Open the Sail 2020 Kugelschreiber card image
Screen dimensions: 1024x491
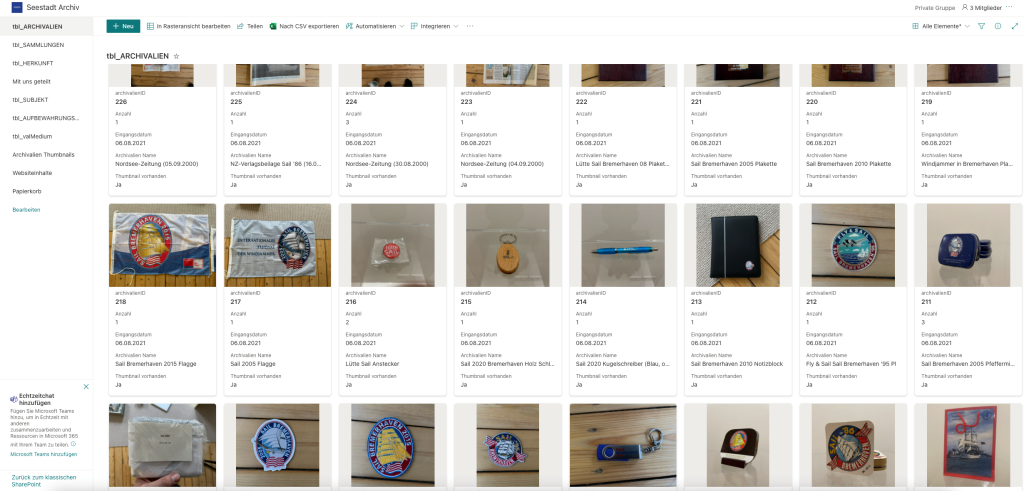coord(624,245)
